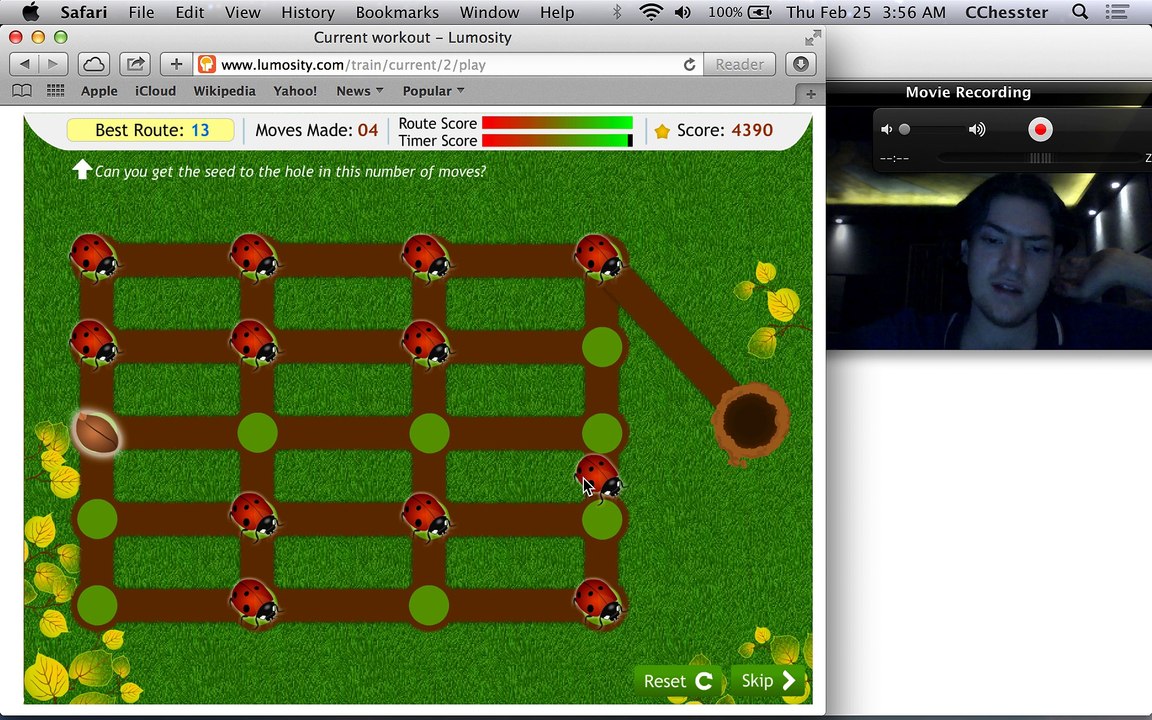Viewport: 1152px width, 720px height.
Task: Click the menu bar volume icon
Action: click(683, 12)
